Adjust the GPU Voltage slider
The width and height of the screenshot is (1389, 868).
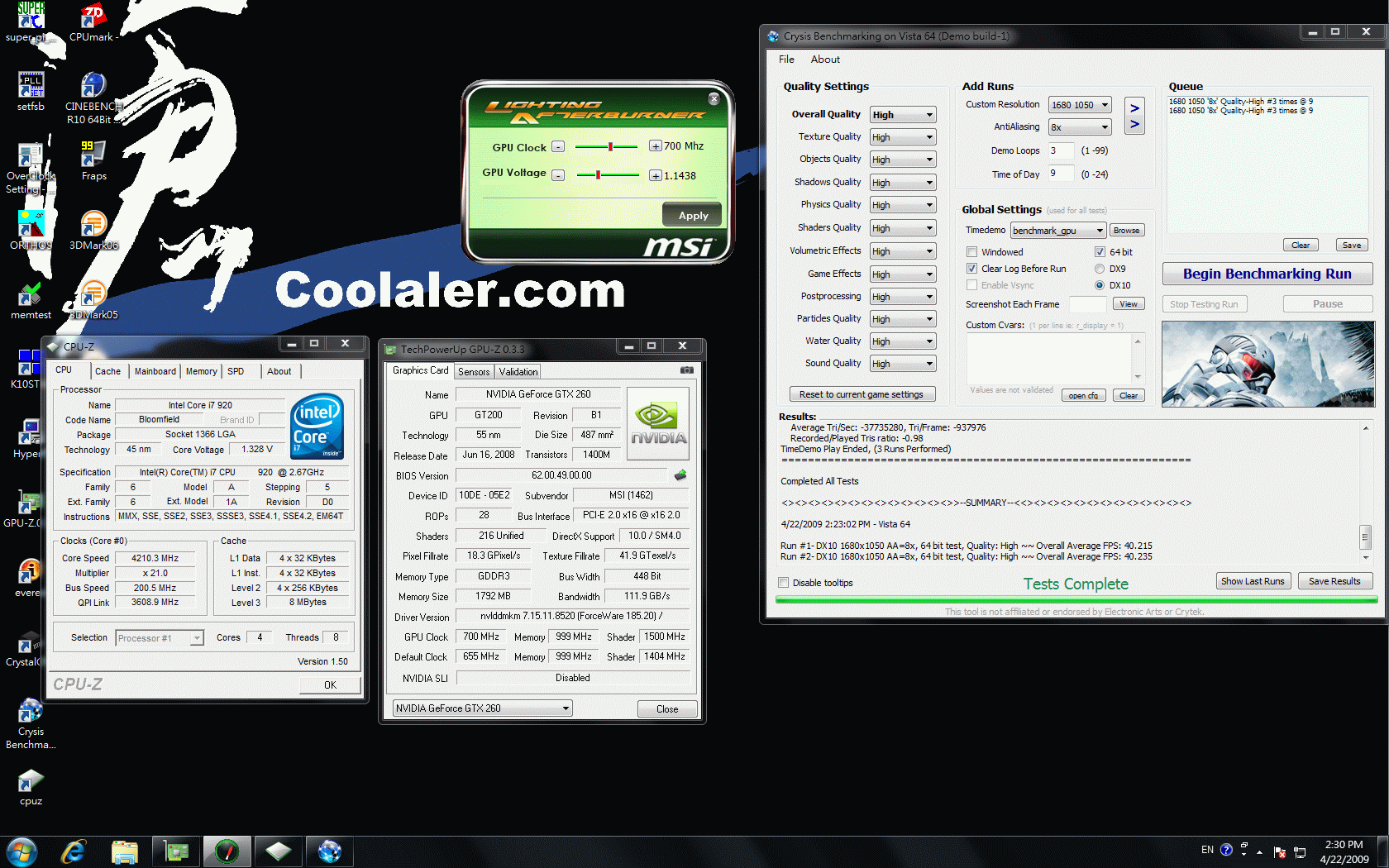click(606, 175)
